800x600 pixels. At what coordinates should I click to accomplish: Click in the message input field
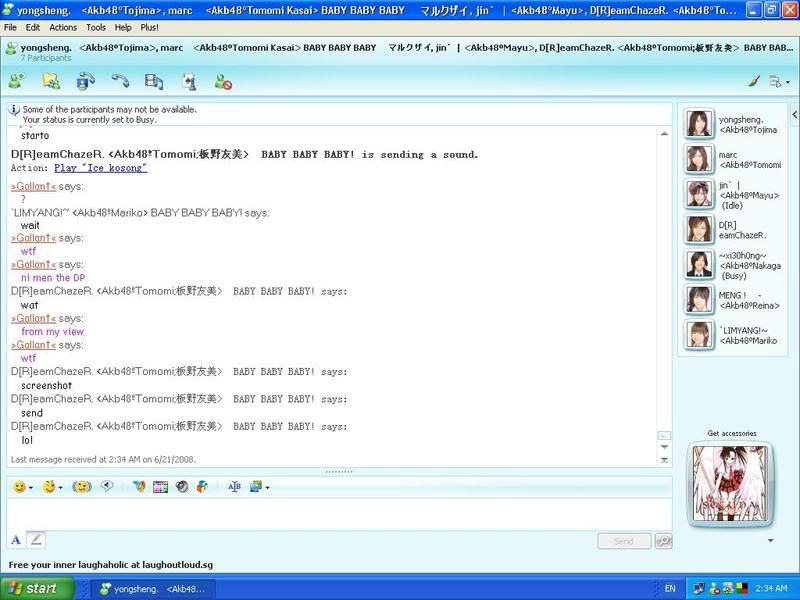coord(330,513)
